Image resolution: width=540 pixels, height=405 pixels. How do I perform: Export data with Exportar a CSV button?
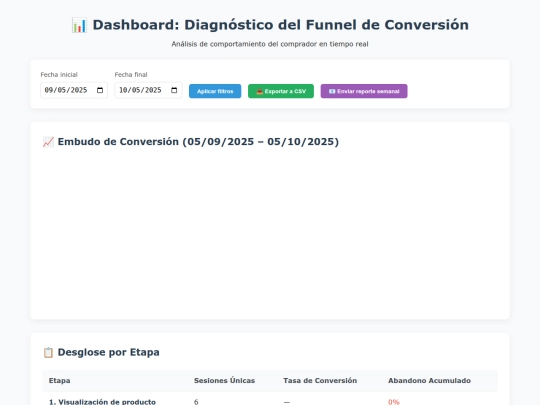[x=281, y=91]
